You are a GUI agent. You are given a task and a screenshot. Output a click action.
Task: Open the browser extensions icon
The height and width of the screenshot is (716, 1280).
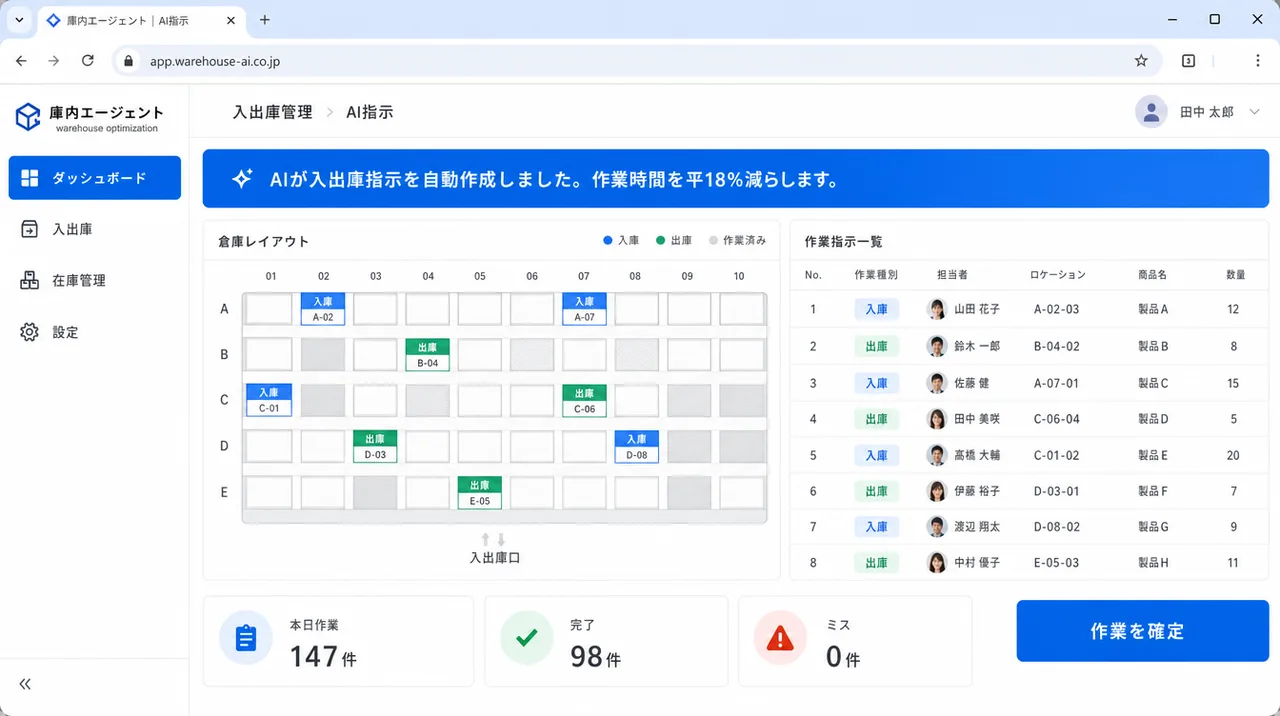pyautogui.click(x=1188, y=61)
